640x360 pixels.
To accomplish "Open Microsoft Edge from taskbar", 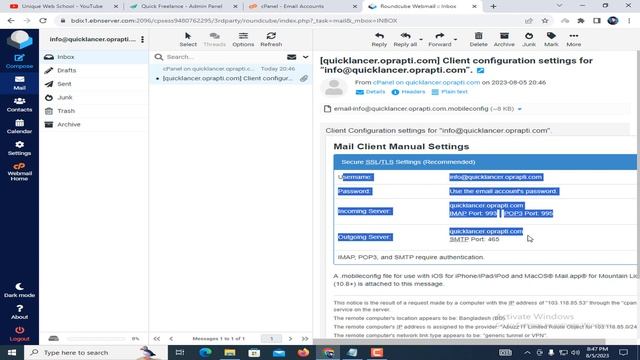I will tap(205, 352).
